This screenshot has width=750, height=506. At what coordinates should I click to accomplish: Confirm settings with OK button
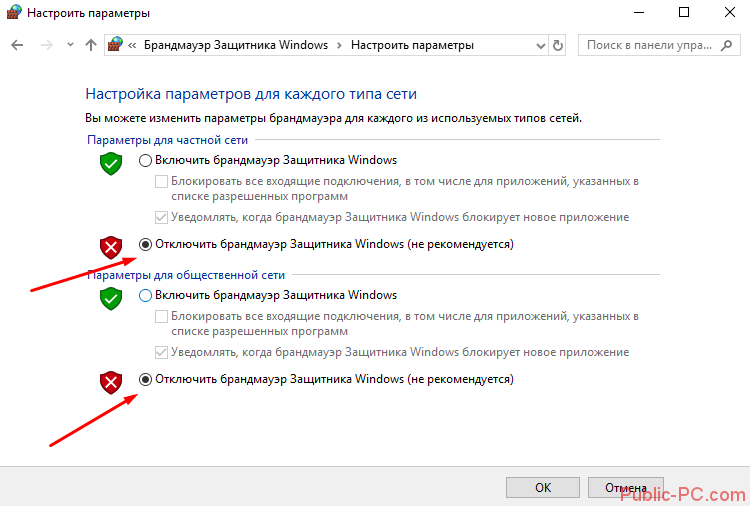tap(543, 487)
